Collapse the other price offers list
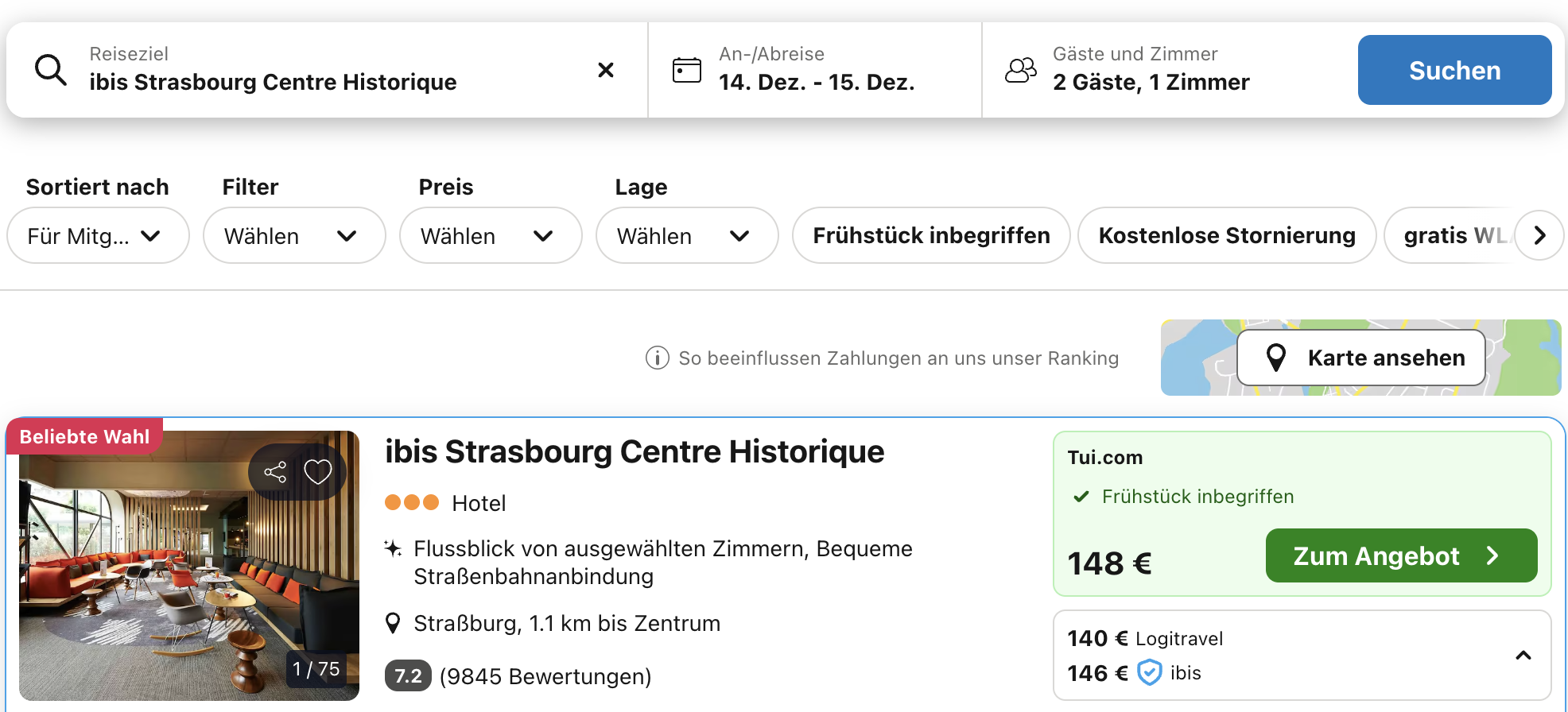The height and width of the screenshot is (712, 1568). tap(1523, 656)
